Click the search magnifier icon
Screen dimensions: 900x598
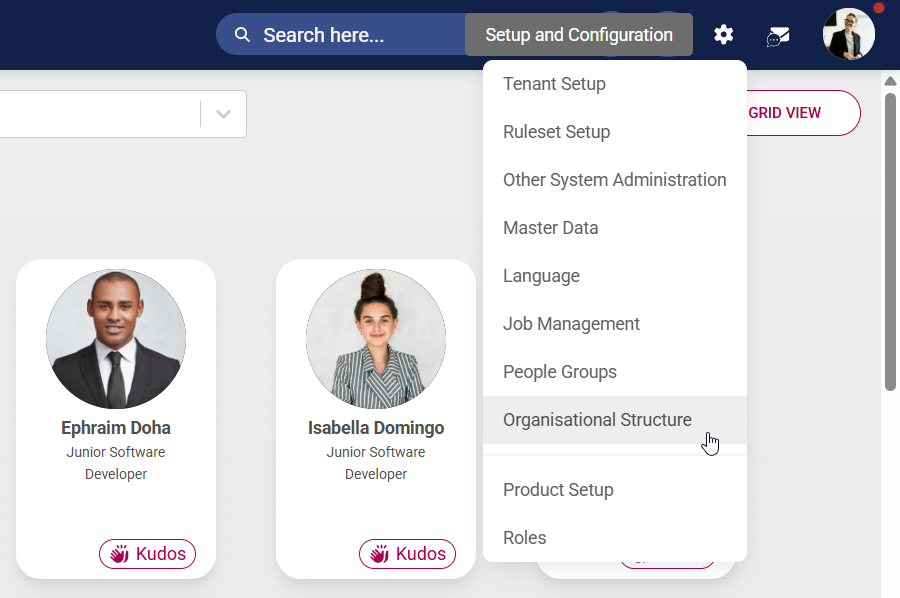coord(242,34)
